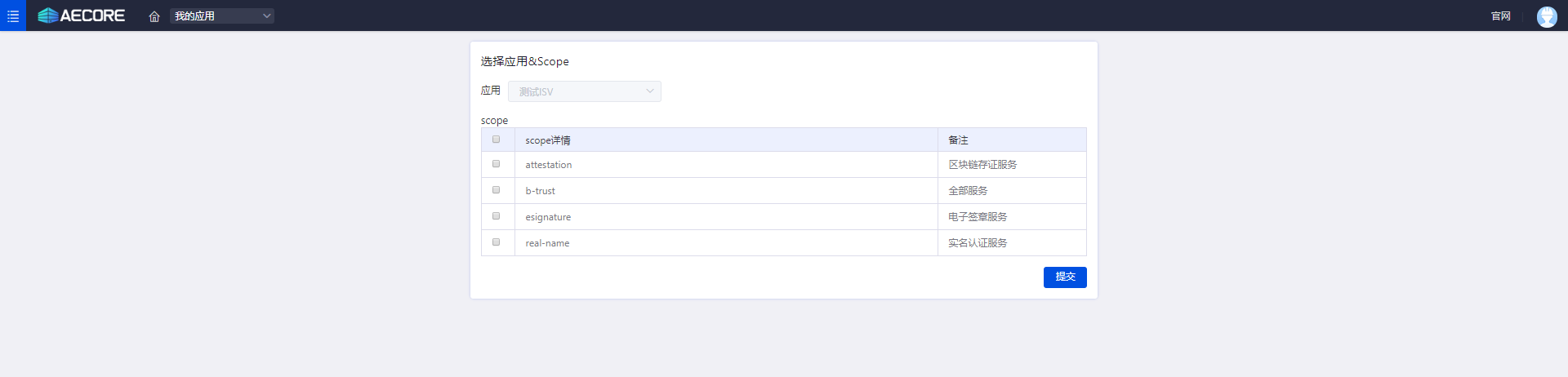1568x377 pixels.
Task: Click the 备注 column header
Action: click(958, 140)
